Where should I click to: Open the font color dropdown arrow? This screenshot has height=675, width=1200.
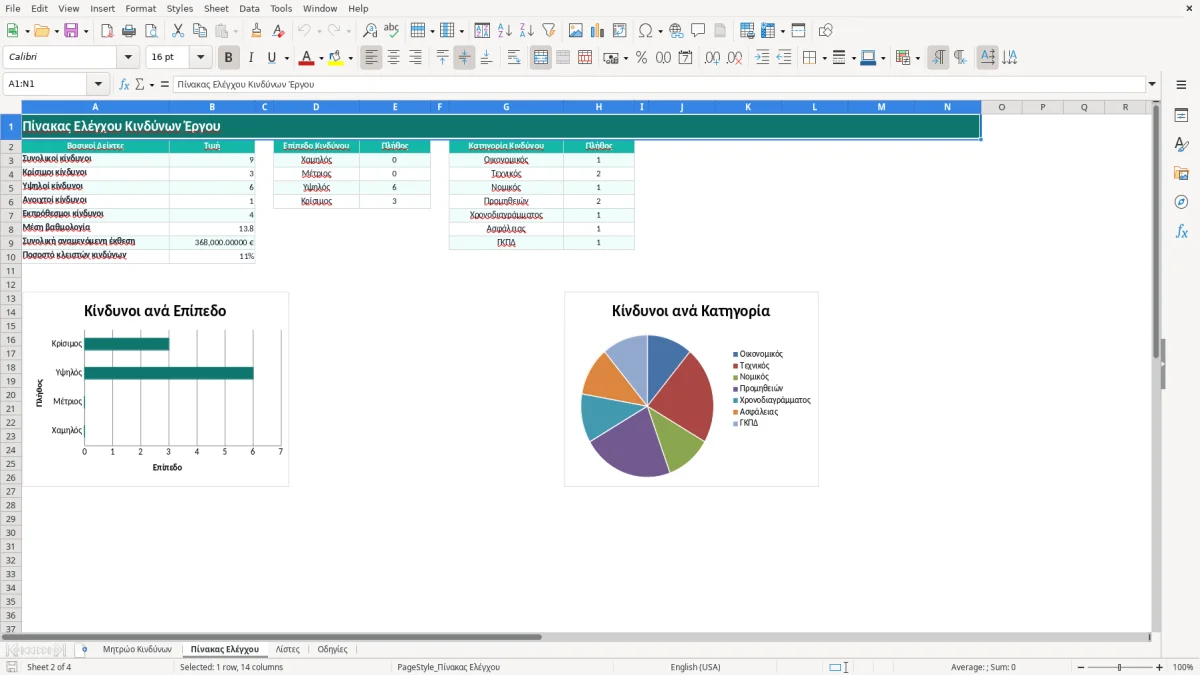321,58
